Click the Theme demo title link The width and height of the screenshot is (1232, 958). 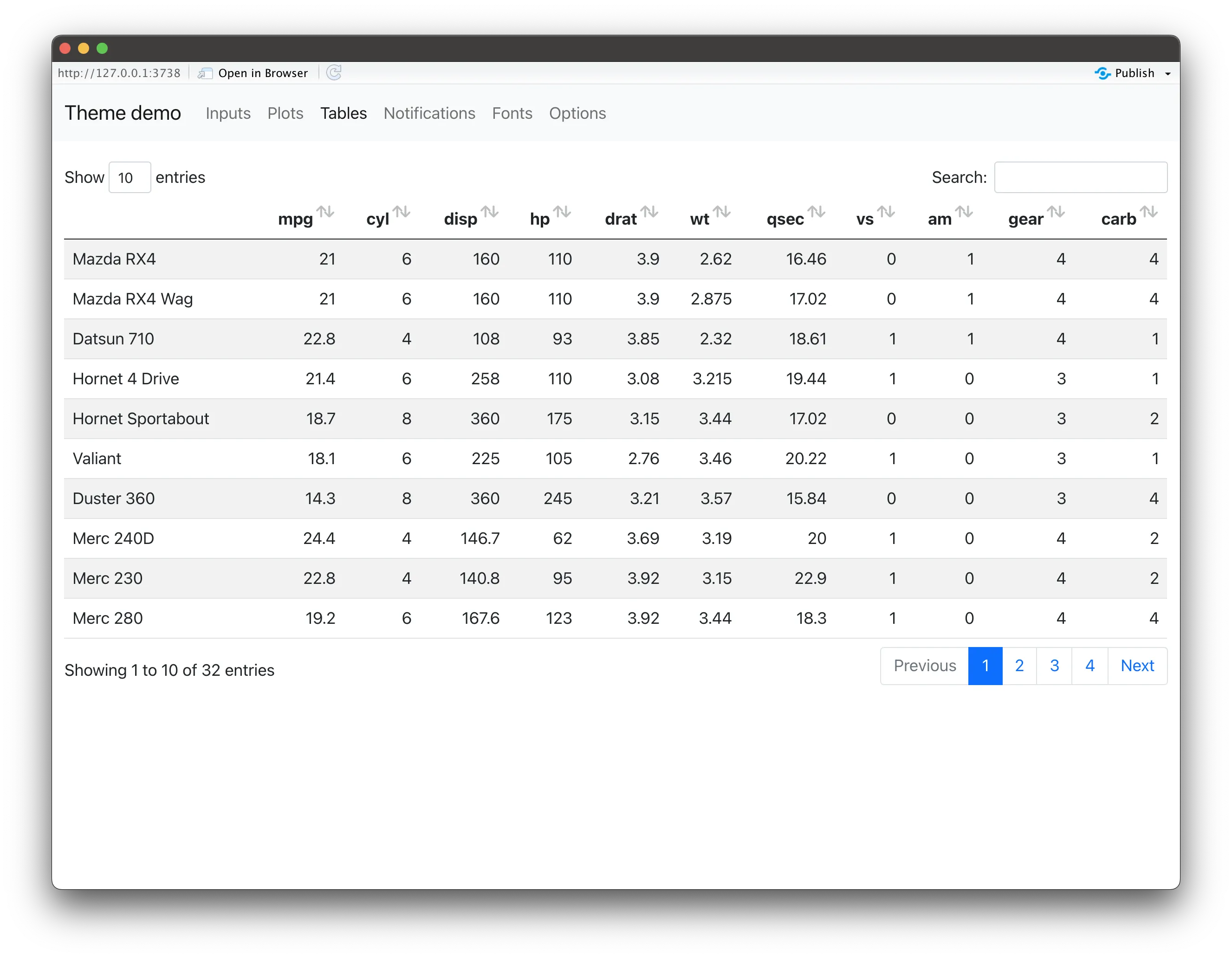pos(123,113)
